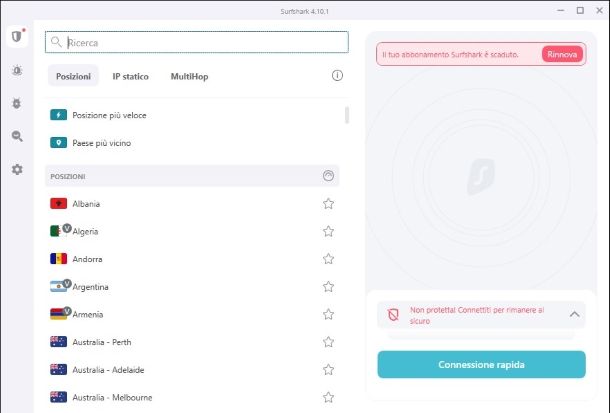610x413 pixels.
Task: Open the Settings gear sidebar icon
Action: pyautogui.click(x=16, y=169)
